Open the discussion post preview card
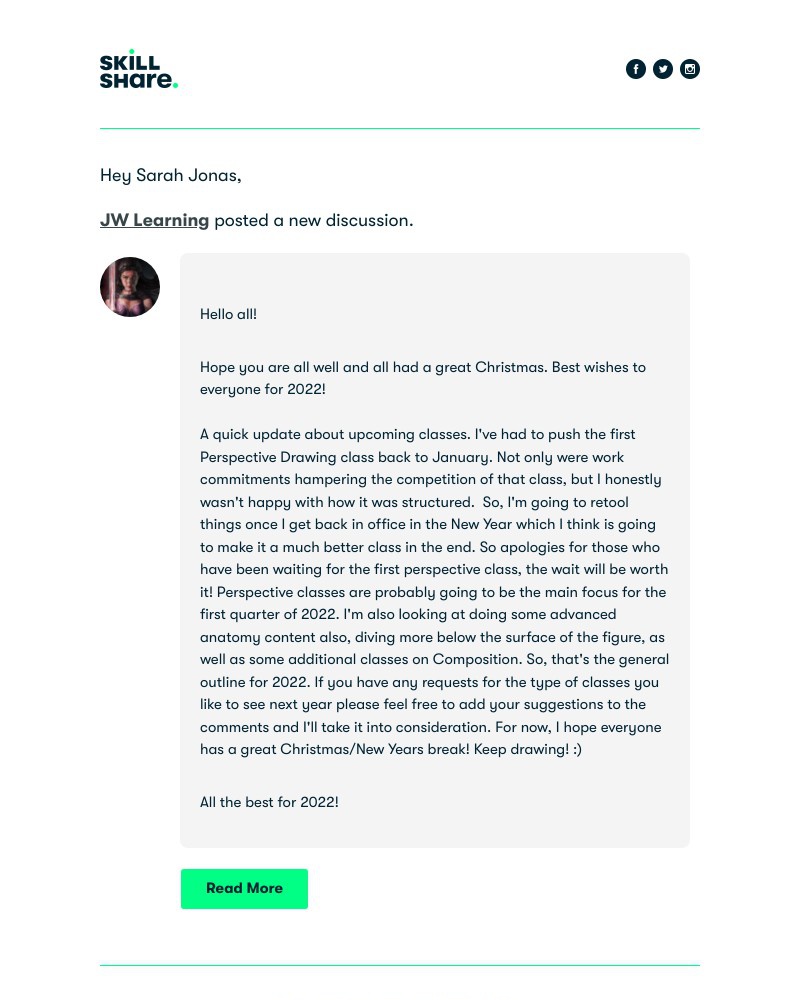The height and width of the screenshot is (1000, 800). (435, 550)
